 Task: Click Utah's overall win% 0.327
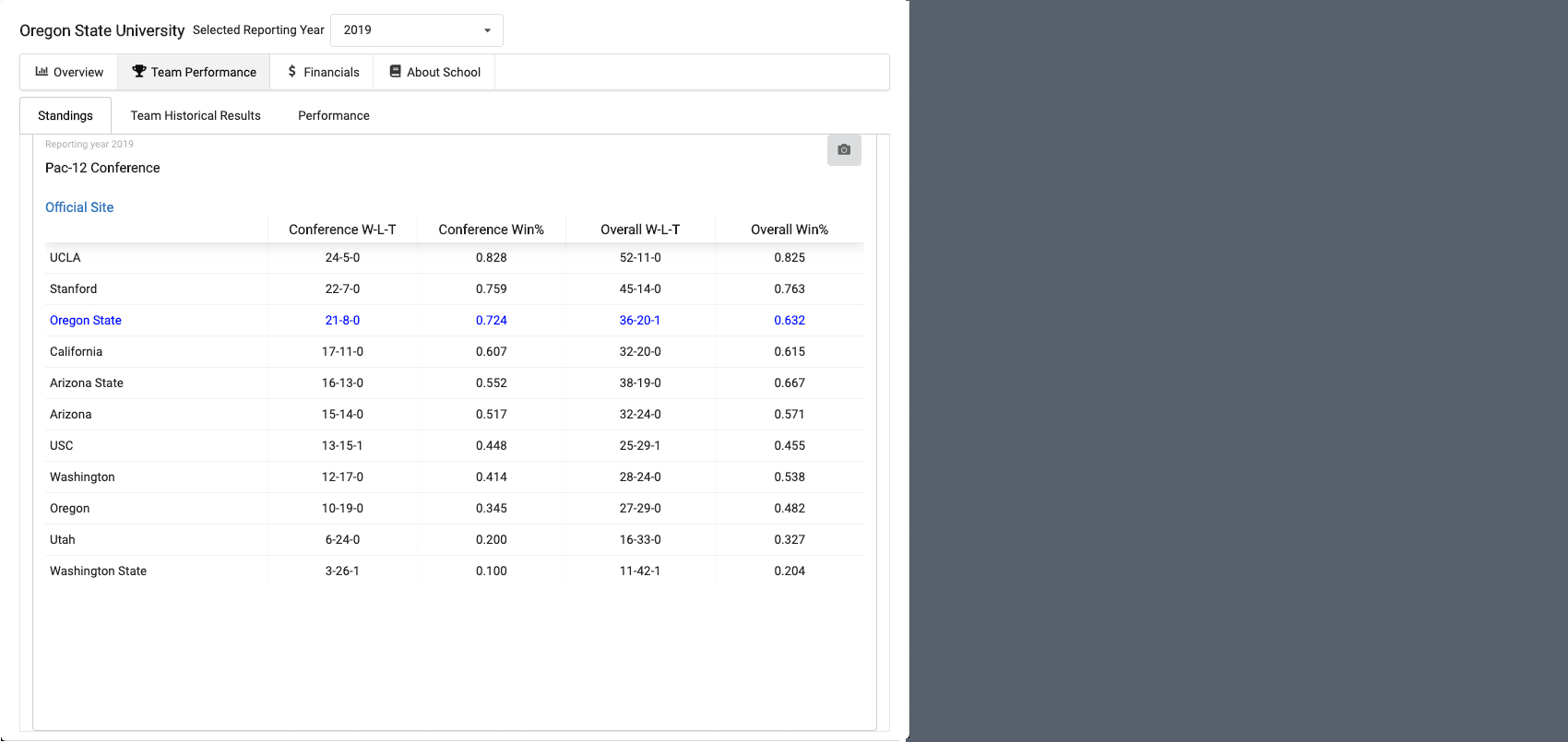click(790, 539)
